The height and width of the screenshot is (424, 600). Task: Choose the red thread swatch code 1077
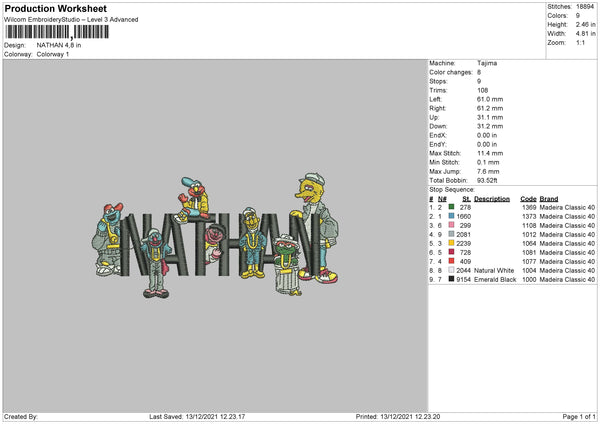(x=452, y=261)
